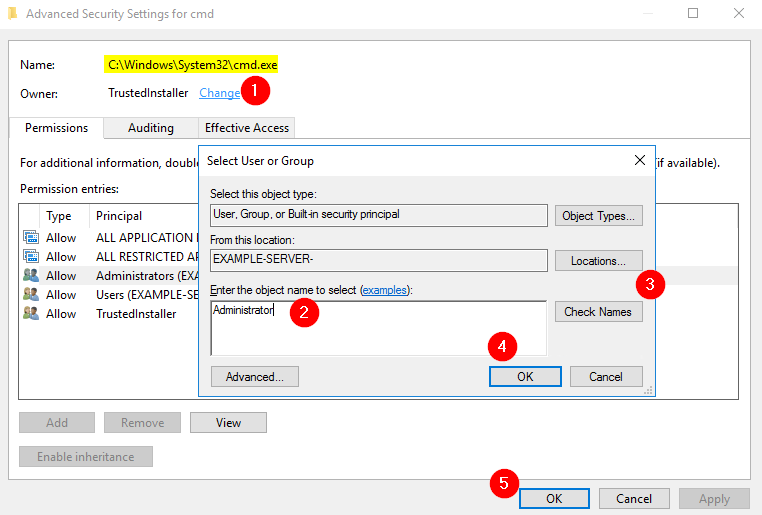Click the ALL RESTRICTED entry icon

pyautogui.click(x=31, y=257)
